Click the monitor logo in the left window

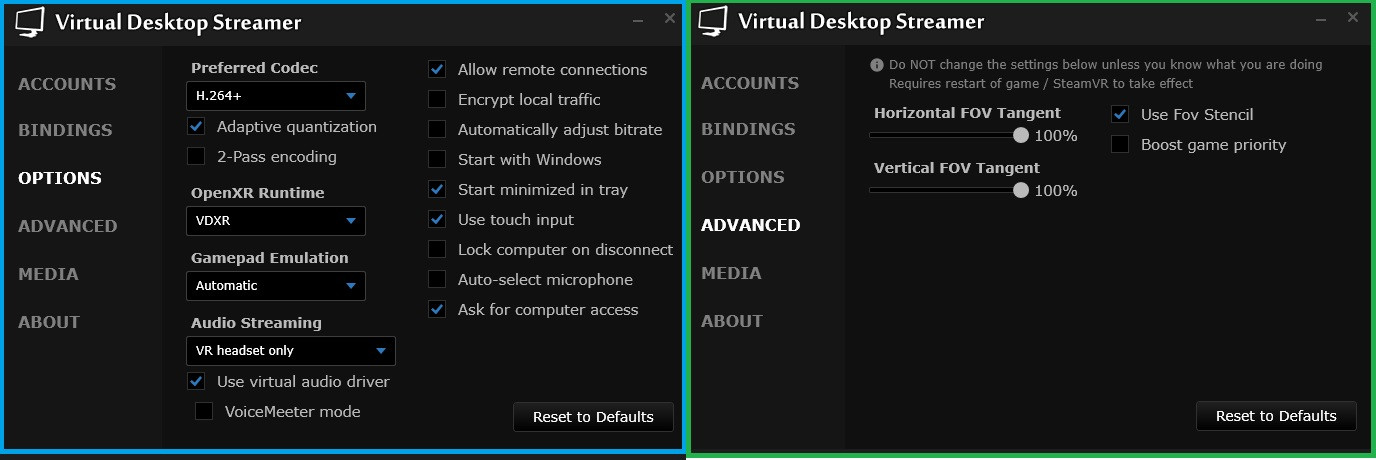pos(30,21)
